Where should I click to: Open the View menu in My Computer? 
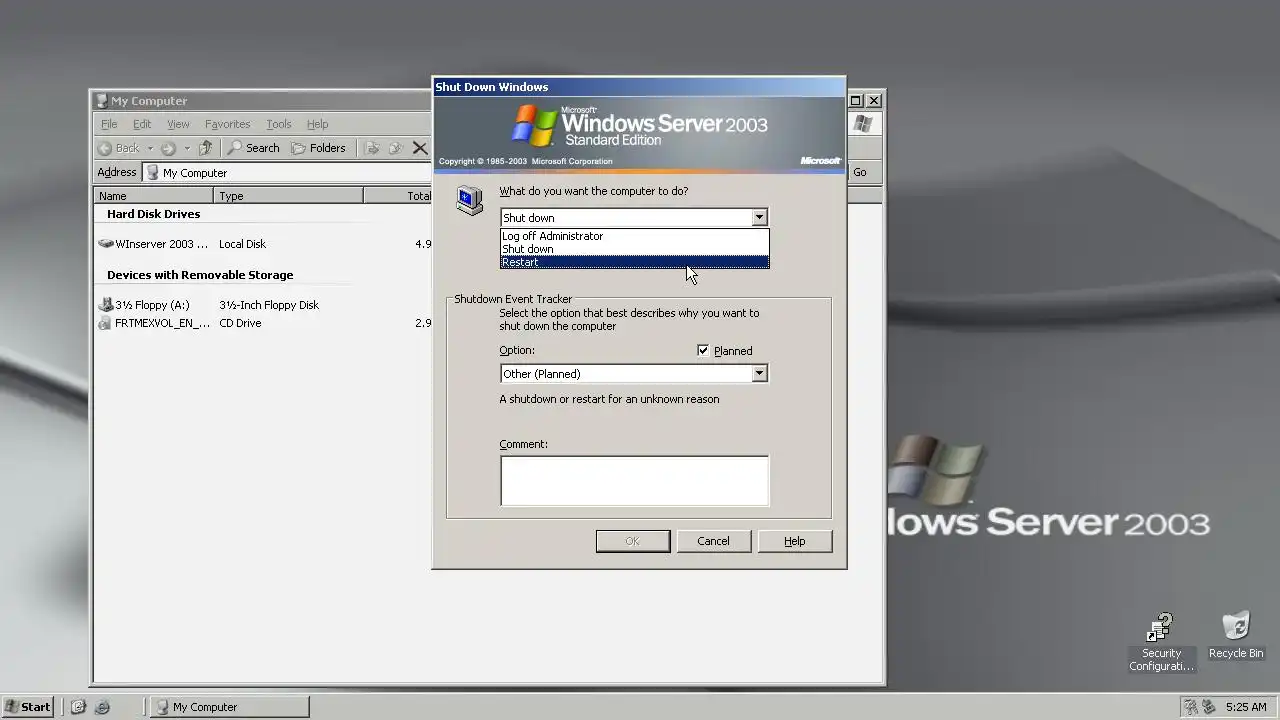click(178, 124)
